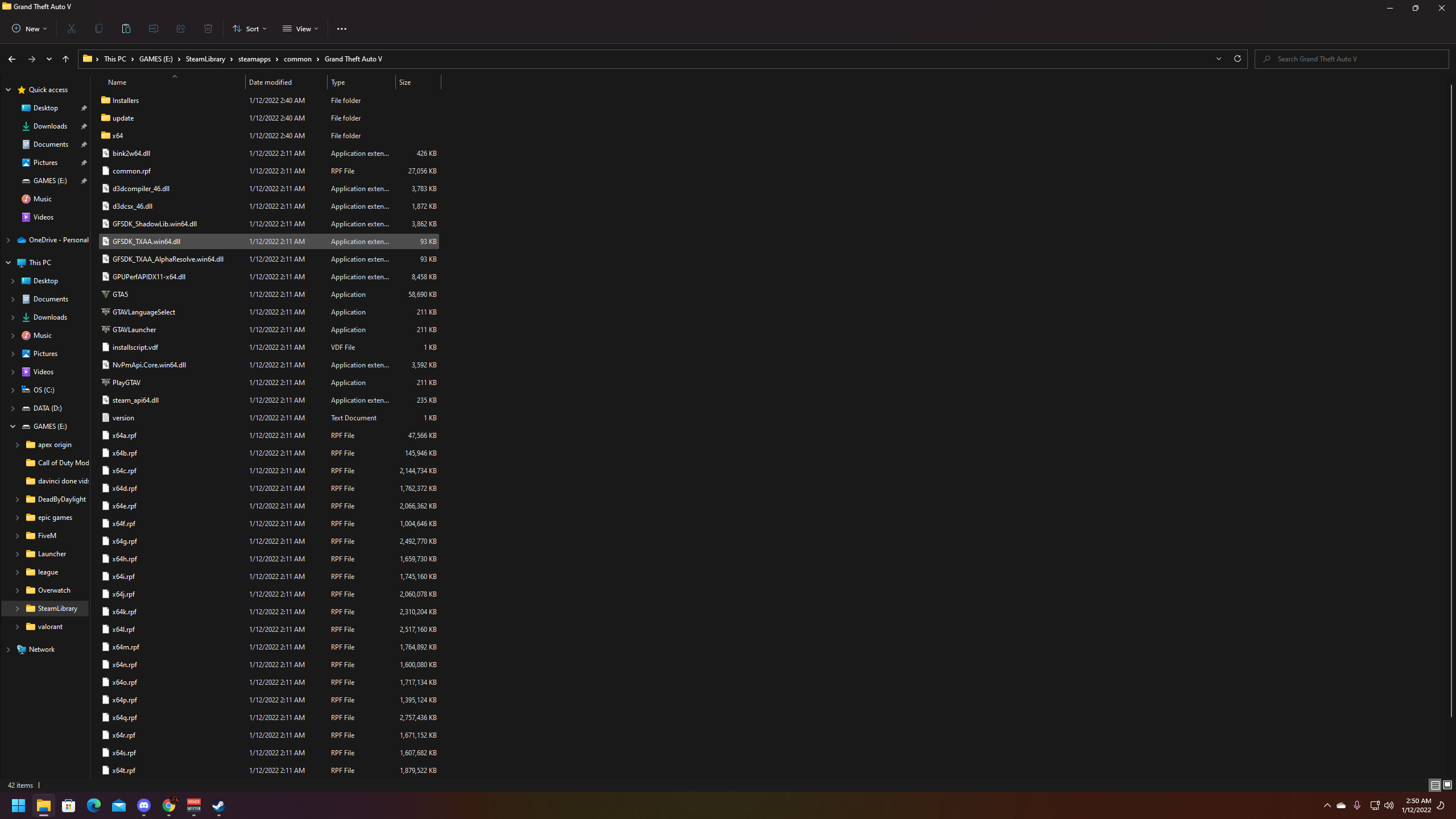Viewport: 1456px width, 819px height.
Task: Select the x64q.rpf file
Action: [269, 718]
